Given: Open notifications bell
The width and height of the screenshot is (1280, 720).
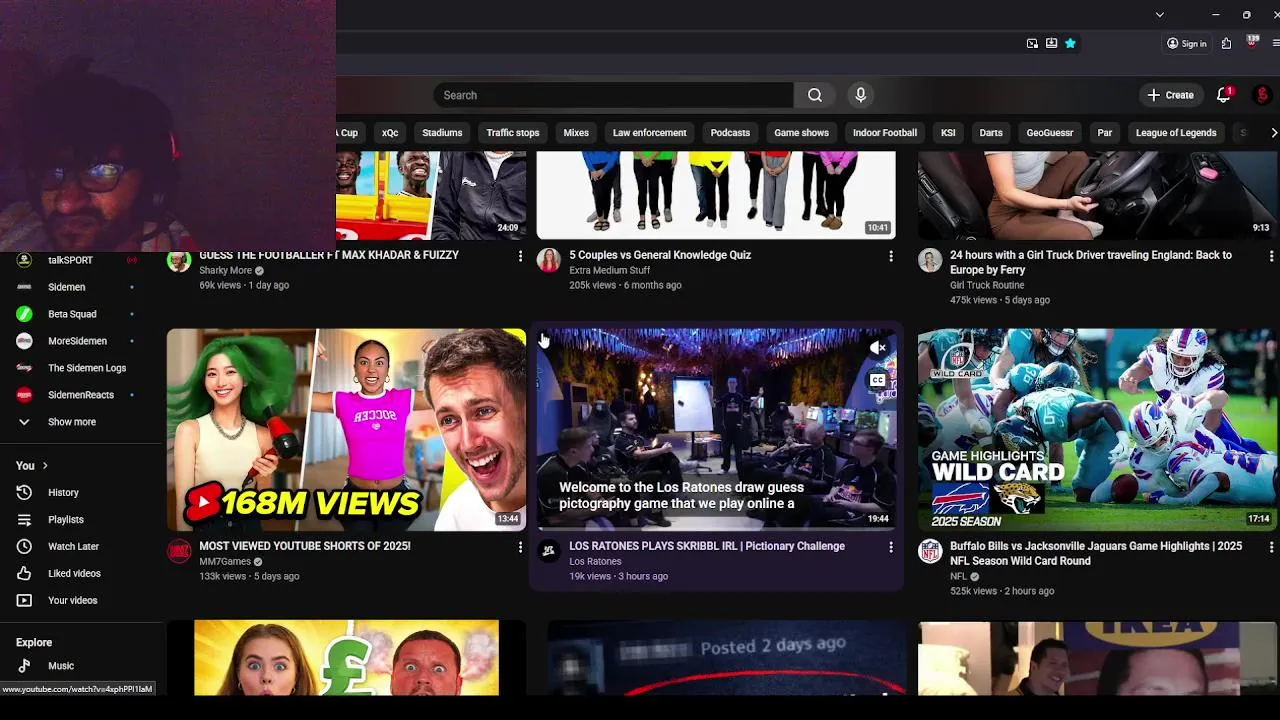Looking at the screenshot, I should (1223, 95).
